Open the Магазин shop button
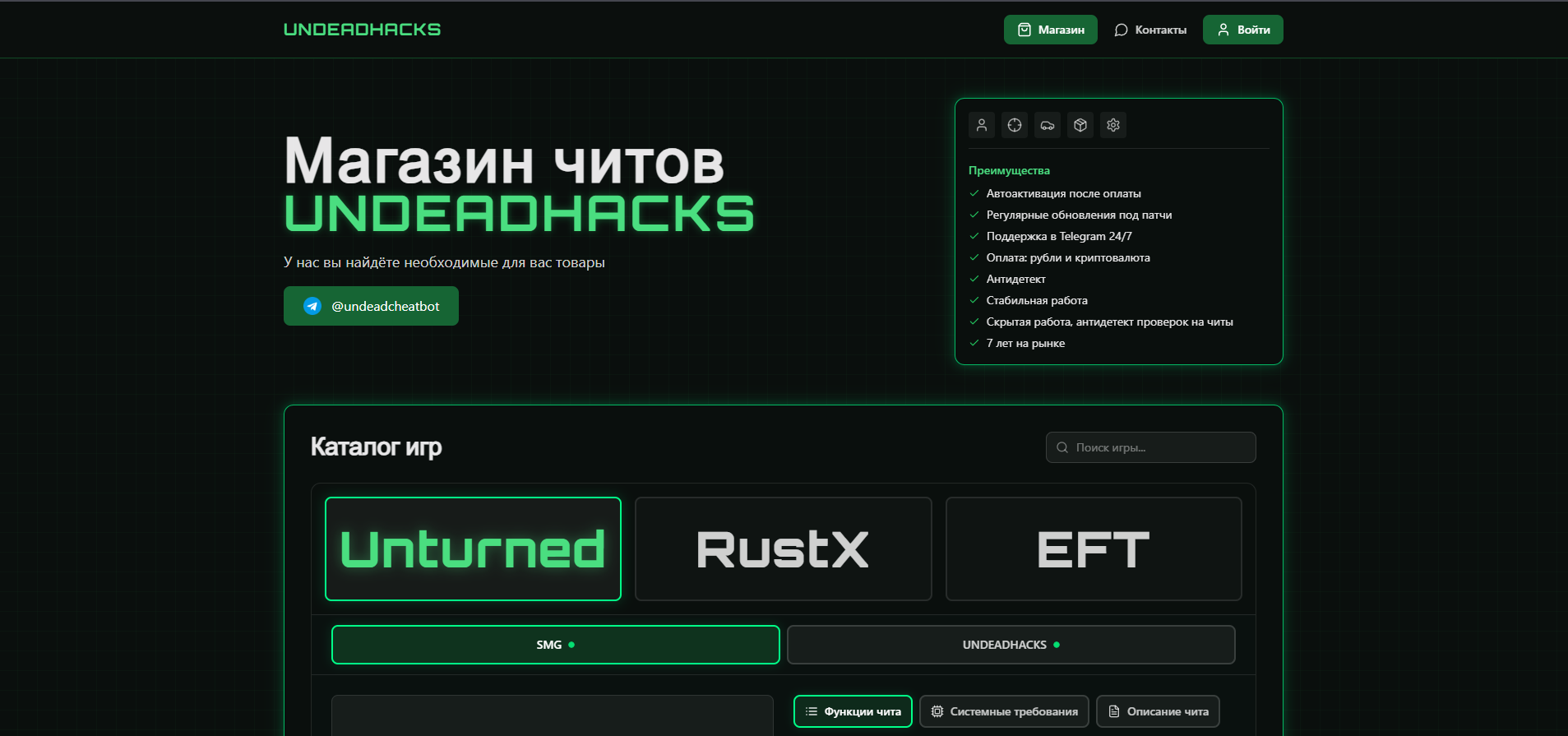 [x=1050, y=30]
